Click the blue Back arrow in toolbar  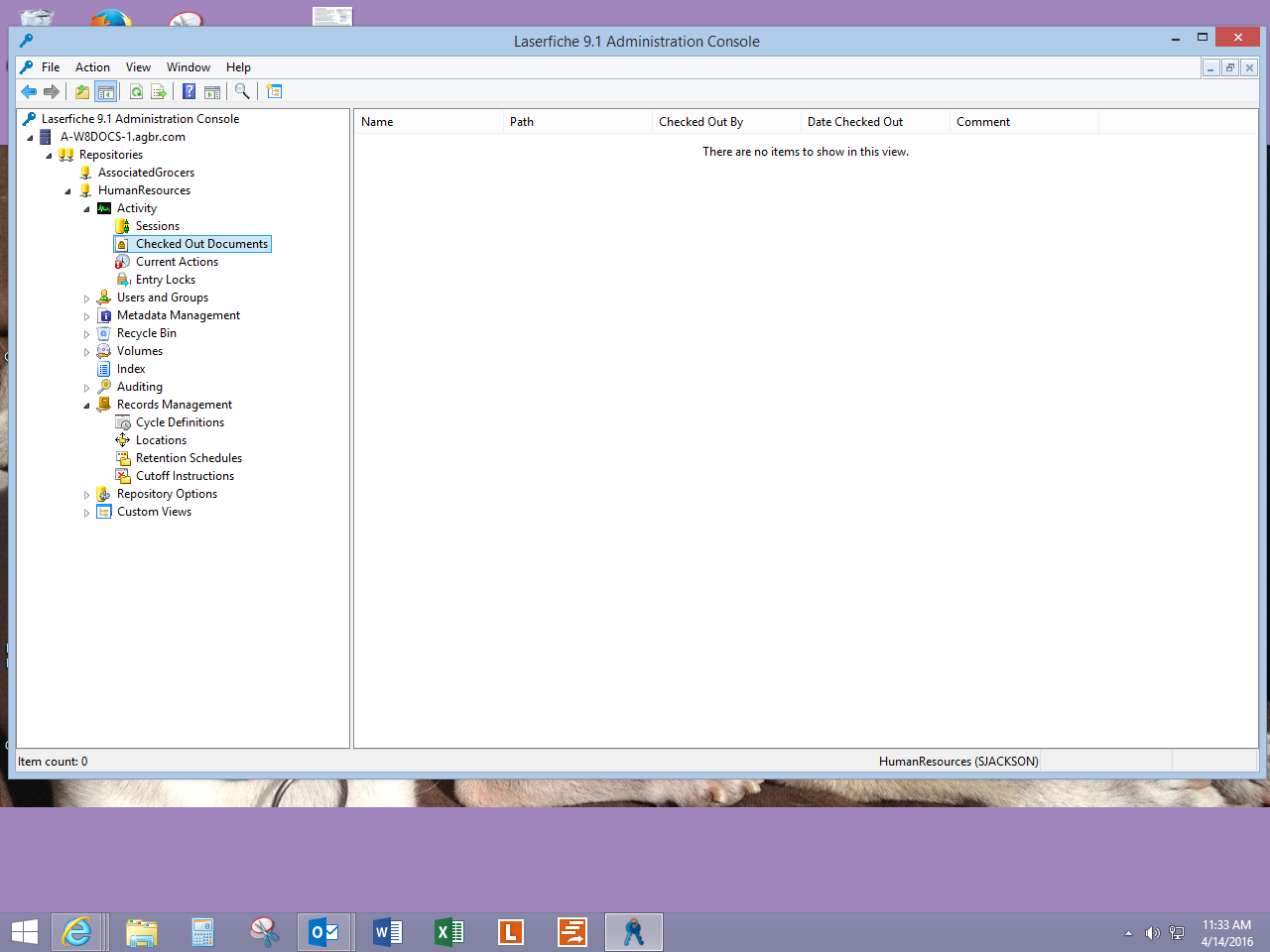click(29, 92)
